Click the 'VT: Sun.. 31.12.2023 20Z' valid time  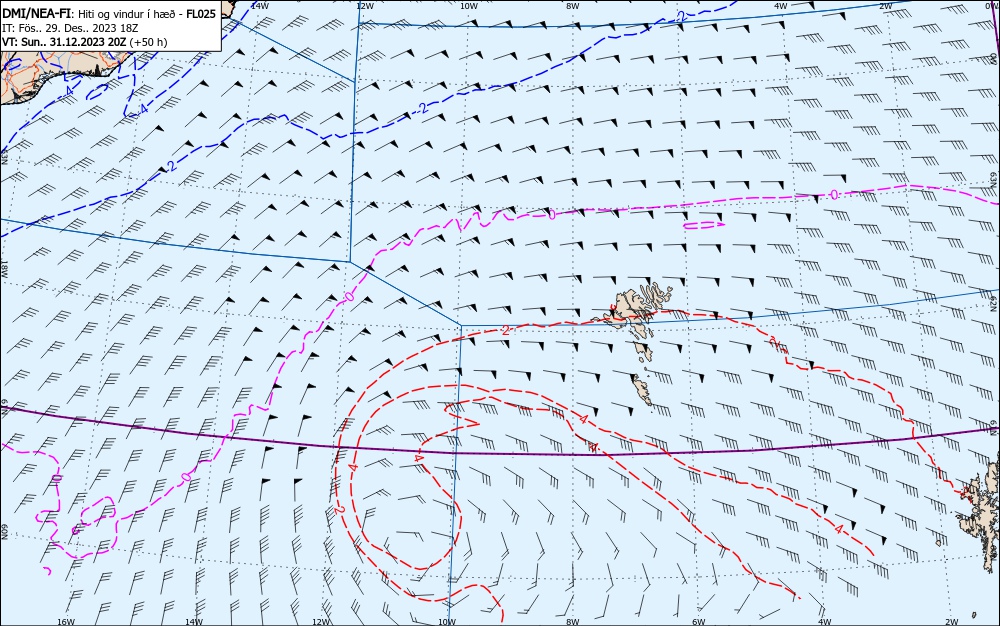(x=64, y=42)
